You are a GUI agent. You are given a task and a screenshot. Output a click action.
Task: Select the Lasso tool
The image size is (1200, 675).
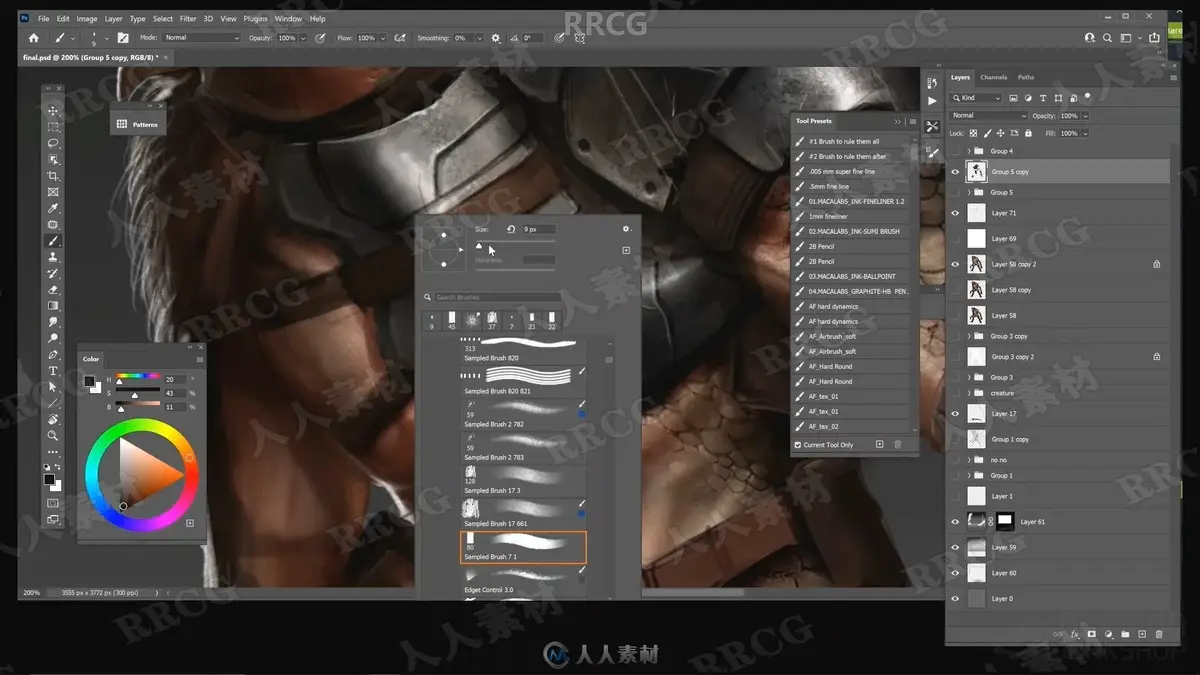pos(54,143)
